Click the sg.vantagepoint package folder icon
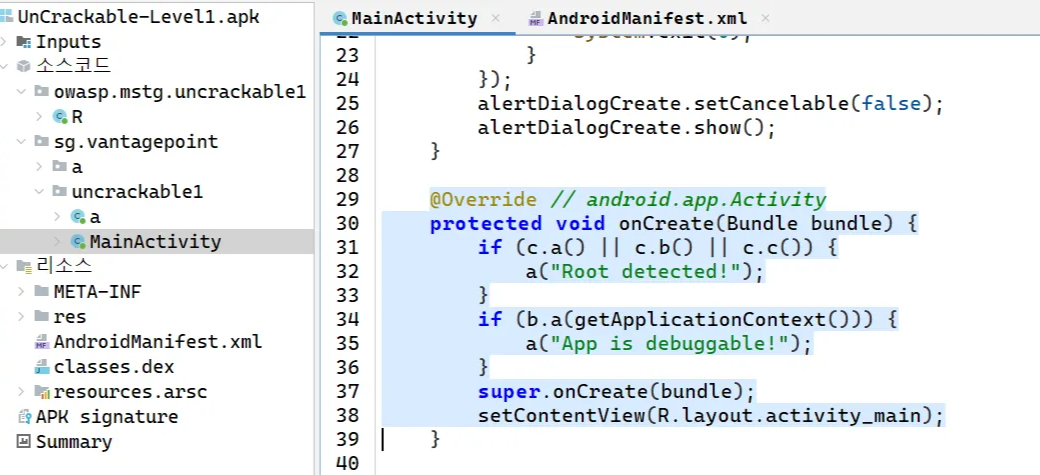The image size is (1040, 475). [x=42, y=142]
